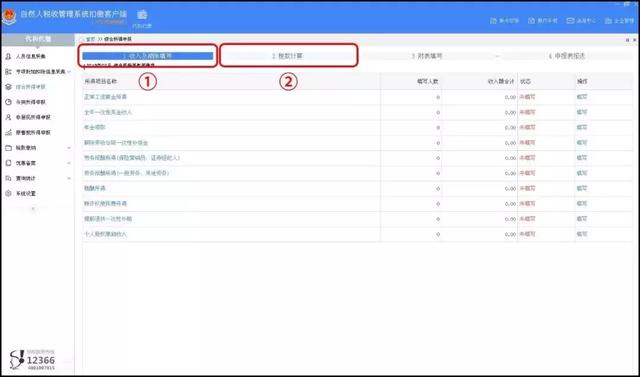Expand 优惠备案 submenu in sidebar
Image resolution: width=640 pixels, height=377 pixels.
[x=69, y=163]
